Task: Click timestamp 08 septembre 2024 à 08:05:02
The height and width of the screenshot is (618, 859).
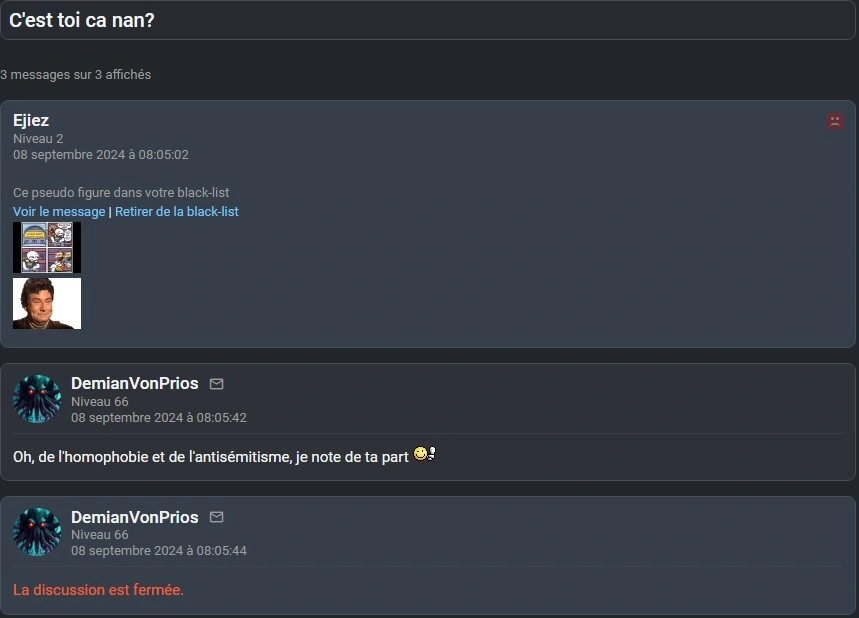Action: tap(101, 155)
